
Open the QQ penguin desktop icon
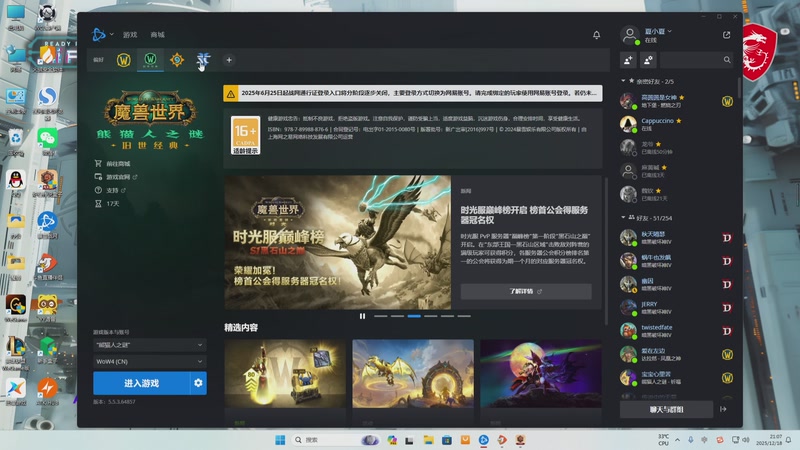point(16,183)
